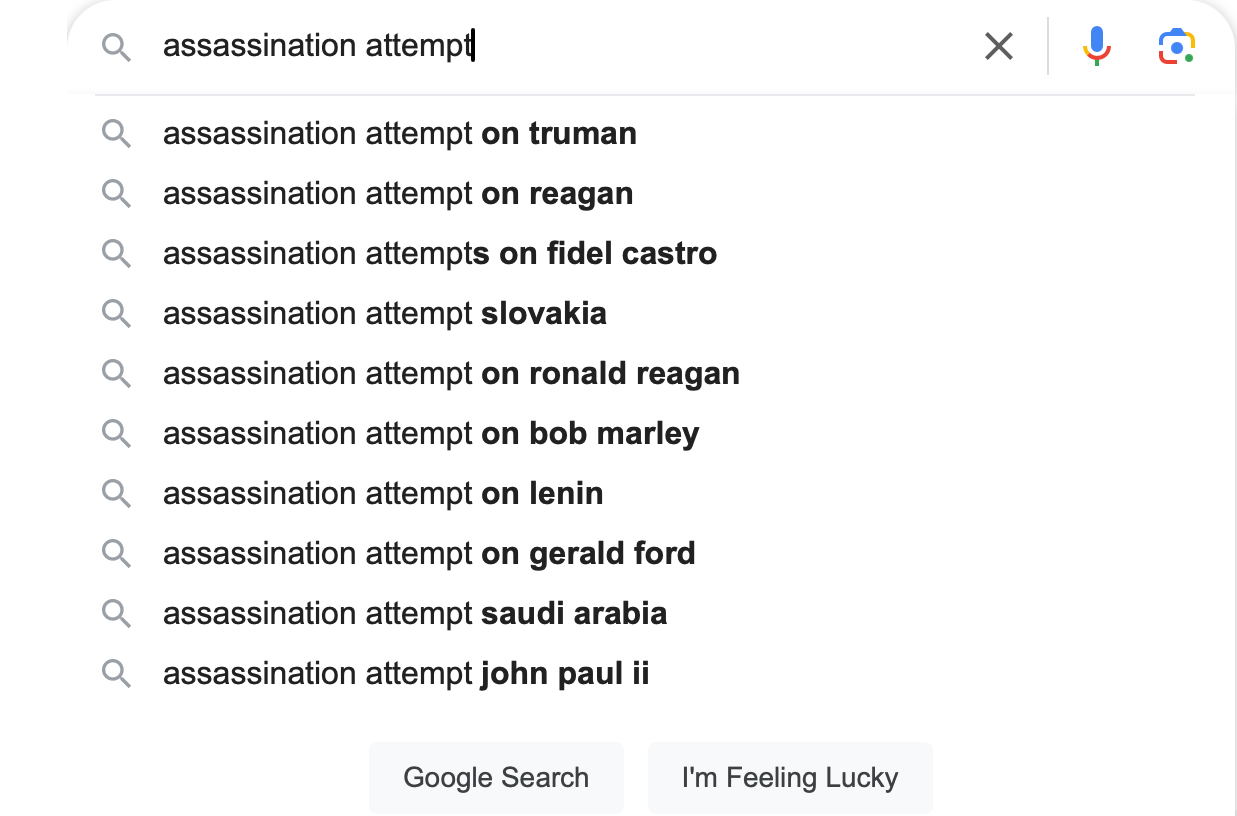The image size is (1237, 816).
Task: Choose 'assassination attempt on ronald reagan' suggestion
Action: (451, 373)
